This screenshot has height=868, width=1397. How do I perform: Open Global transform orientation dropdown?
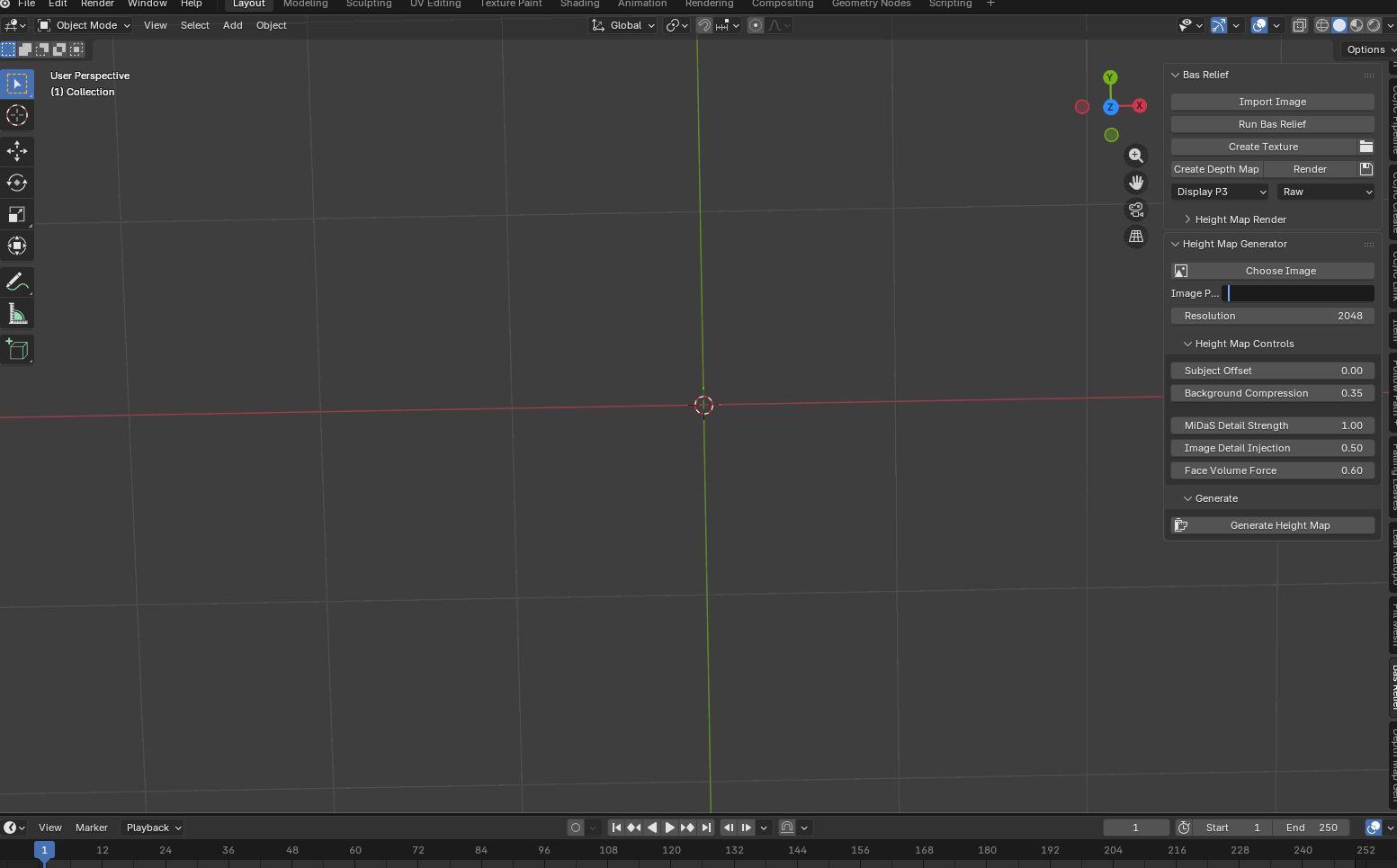point(623,25)
